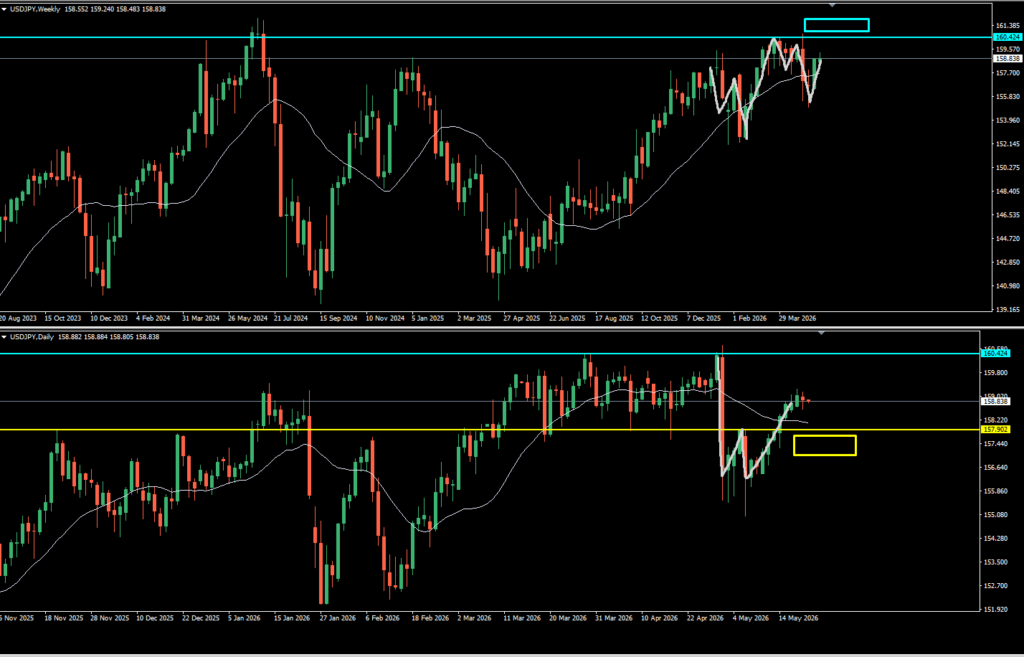Click the 159.570 price scale value
The height and width of the screenshot is (657, 1024).
[1008, 49]
